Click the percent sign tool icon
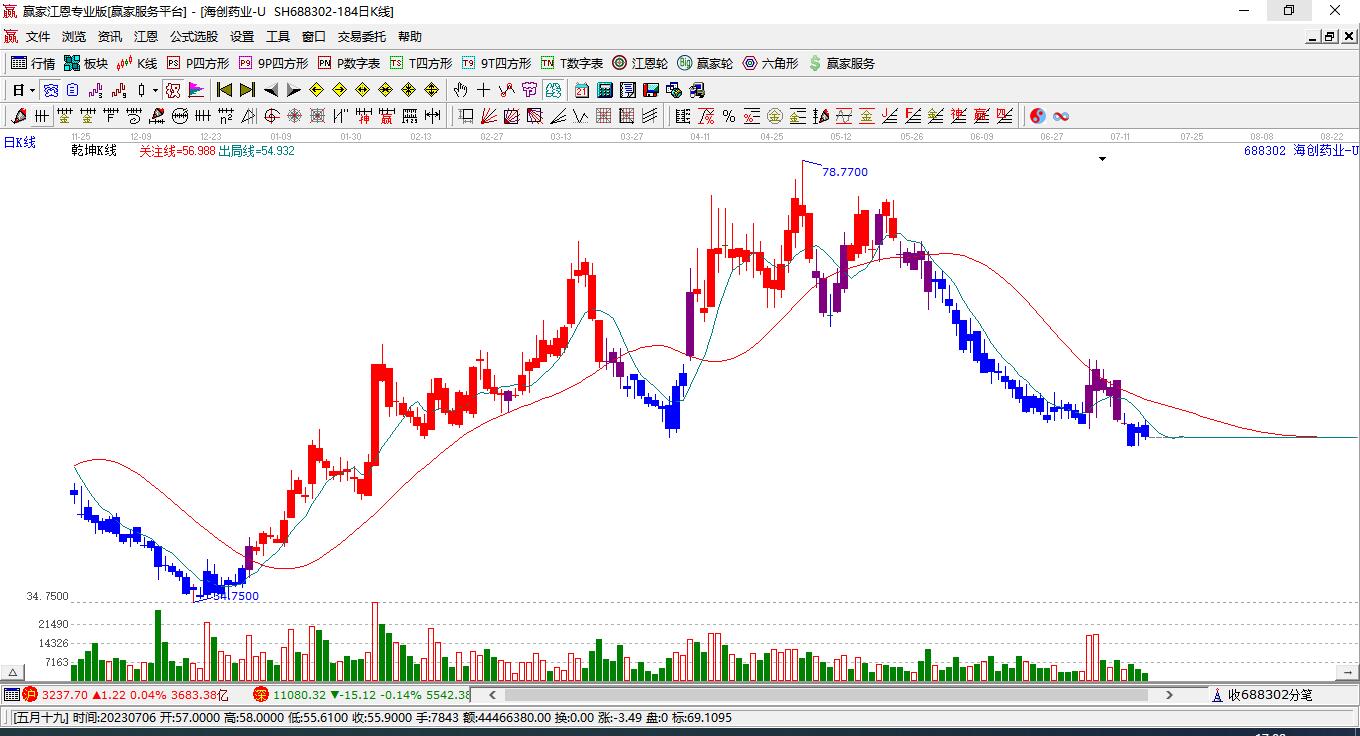 (x=729, y=116)
